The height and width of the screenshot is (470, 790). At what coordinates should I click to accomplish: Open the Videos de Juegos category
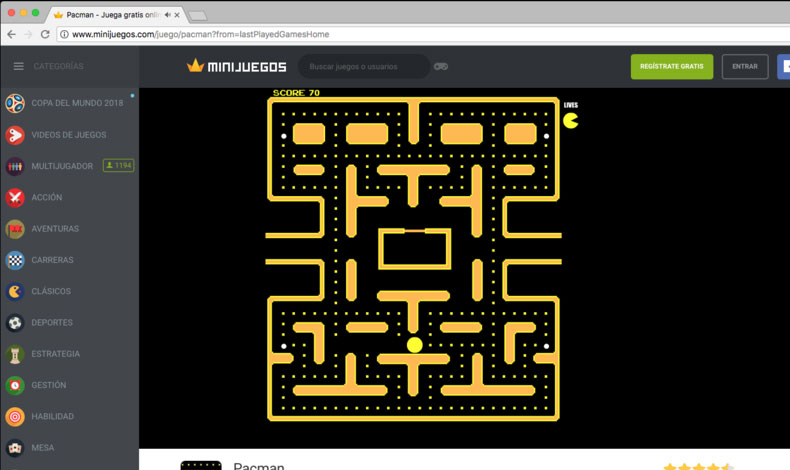click(69, 135)
